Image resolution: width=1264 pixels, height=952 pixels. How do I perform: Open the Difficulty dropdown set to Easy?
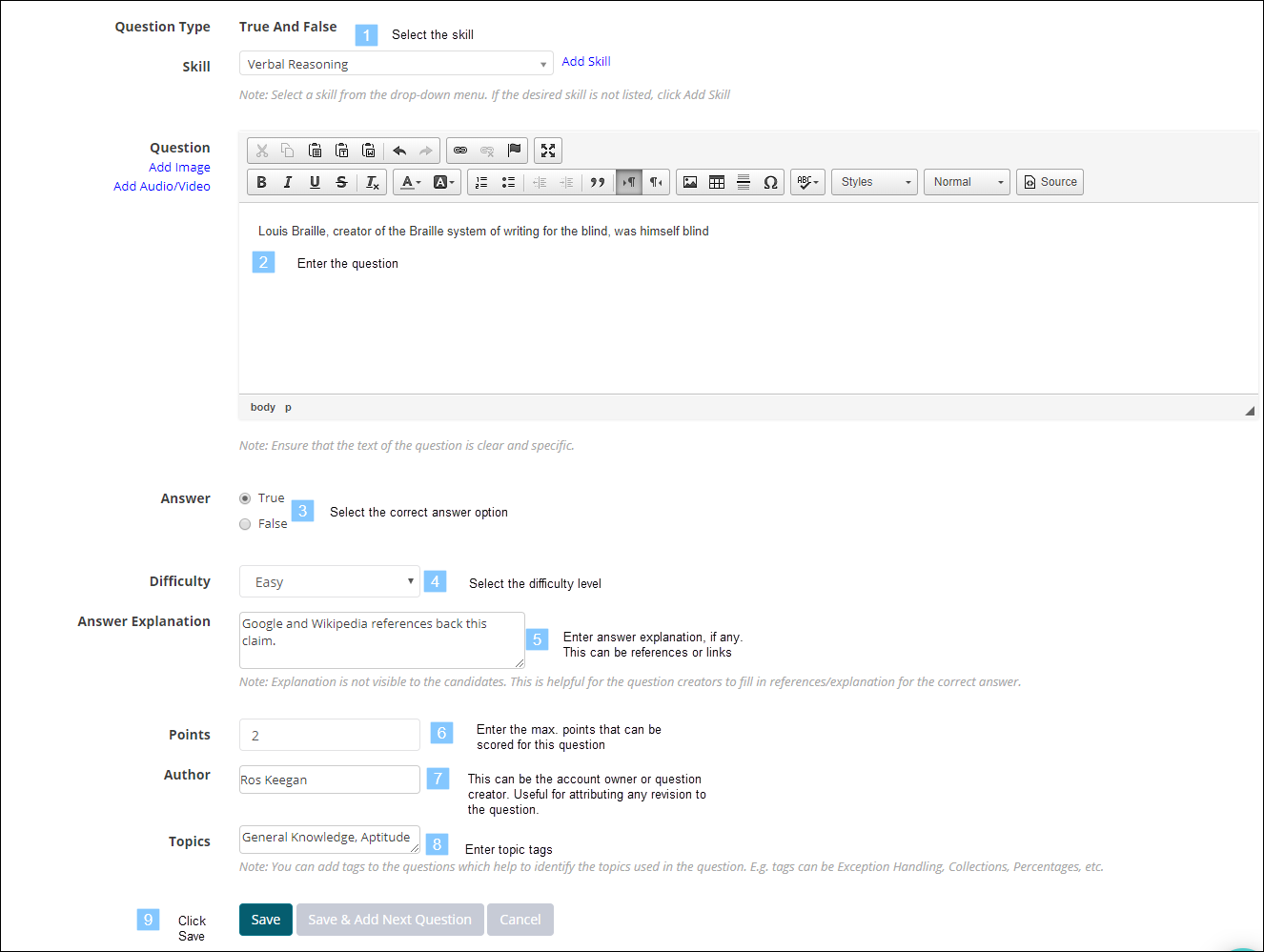[329, 581]
